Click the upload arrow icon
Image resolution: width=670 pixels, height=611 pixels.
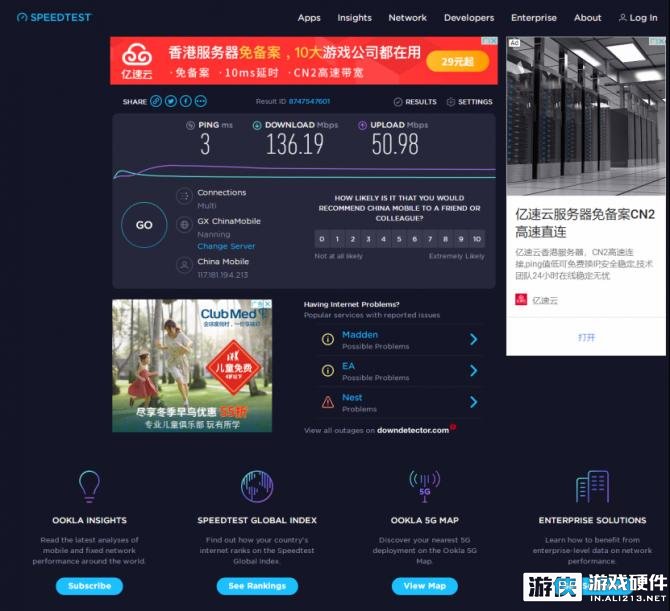(x=362, y=125)
